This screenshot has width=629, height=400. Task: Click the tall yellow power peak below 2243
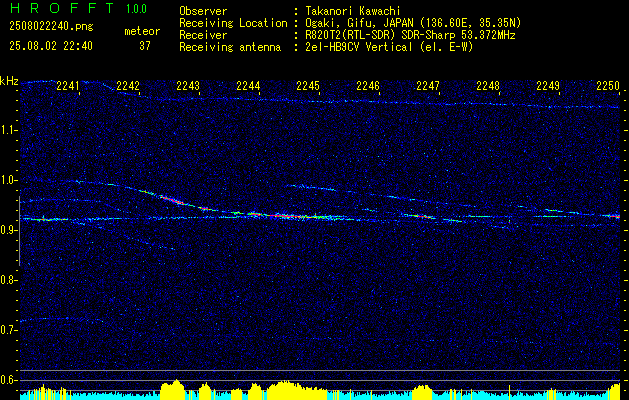[172, 390]
